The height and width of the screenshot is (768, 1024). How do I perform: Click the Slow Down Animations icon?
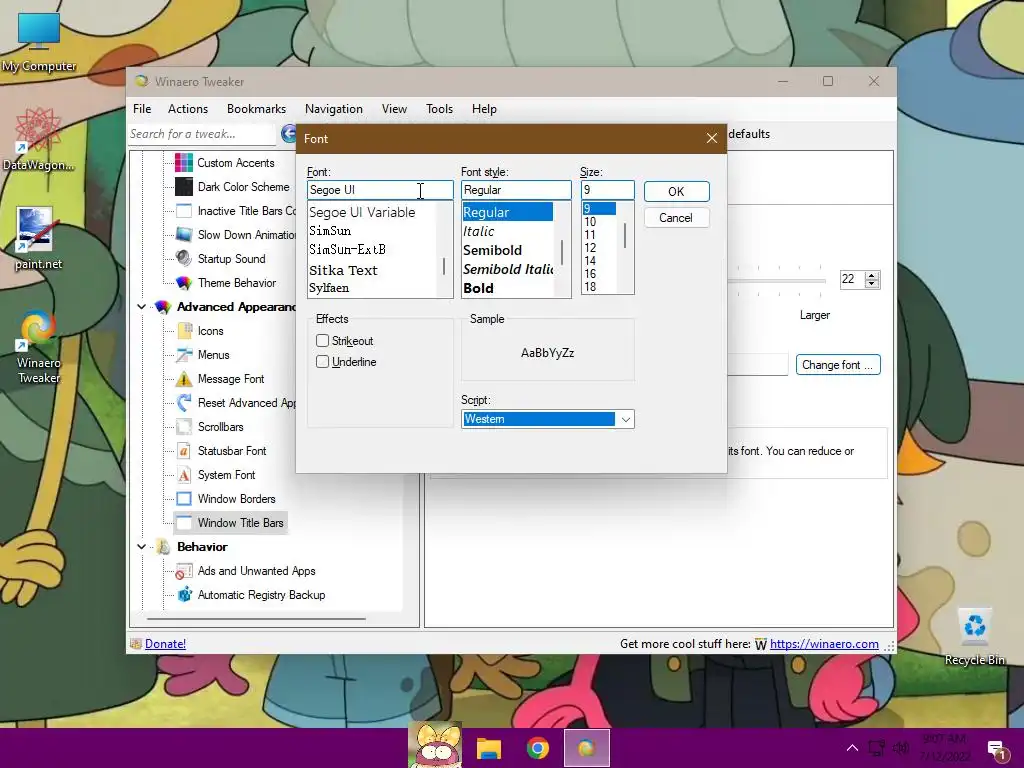pyautogui.click(x=184, y=234)
